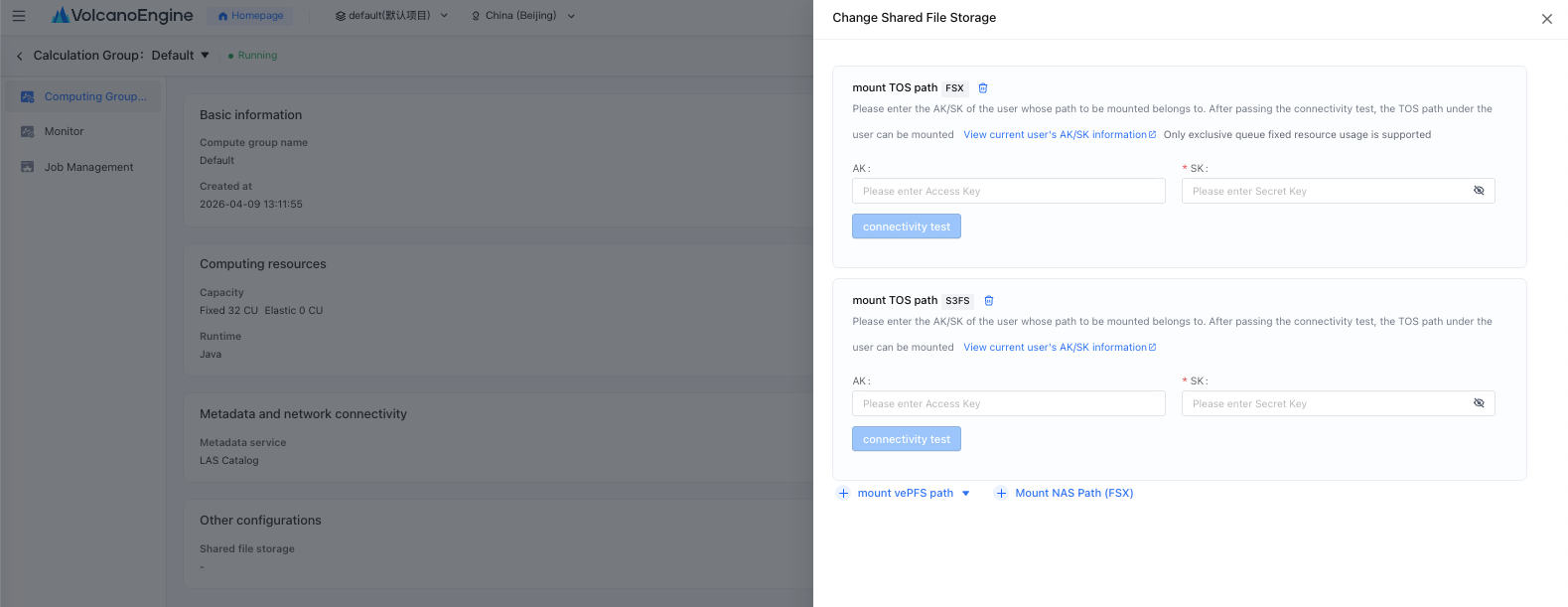Image resolution: width=1568 pixels, height=607 pixels.
Task: Open the default project dropdown
Action: [x=392, y=16]
